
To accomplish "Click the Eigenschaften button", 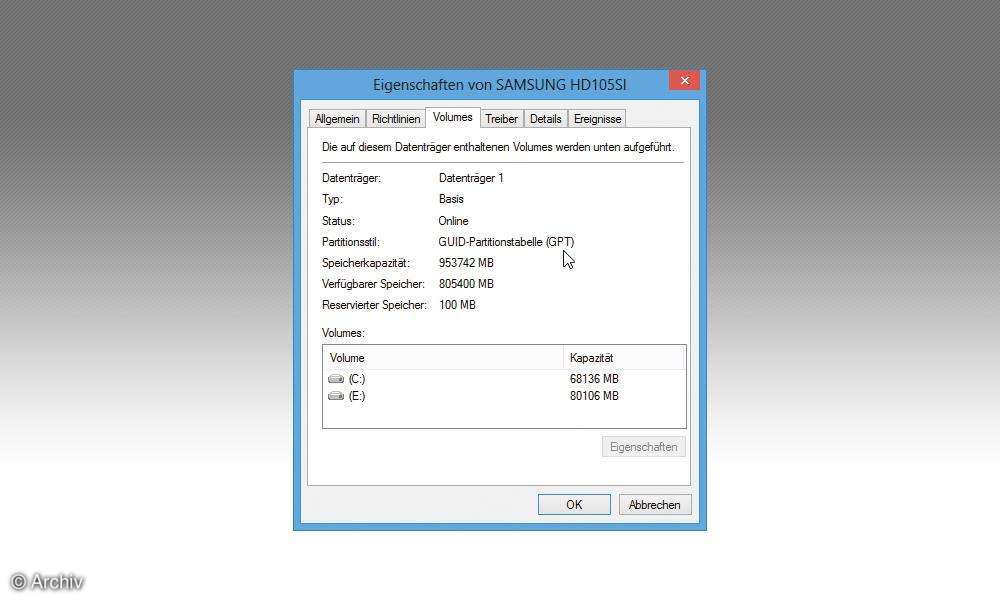I will point(643,446).
